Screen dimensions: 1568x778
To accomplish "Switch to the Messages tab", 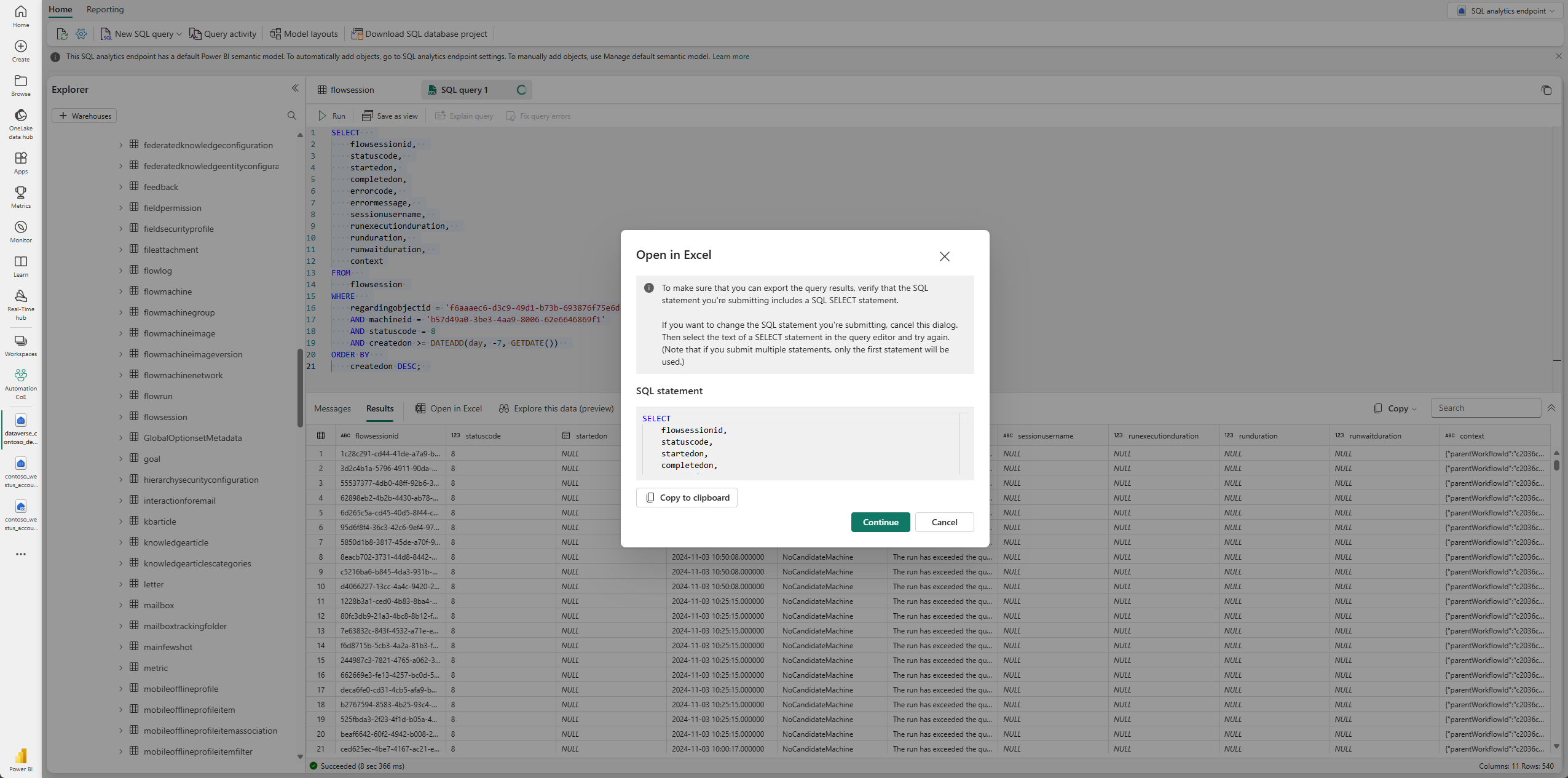I will click(x=332, y=408).
